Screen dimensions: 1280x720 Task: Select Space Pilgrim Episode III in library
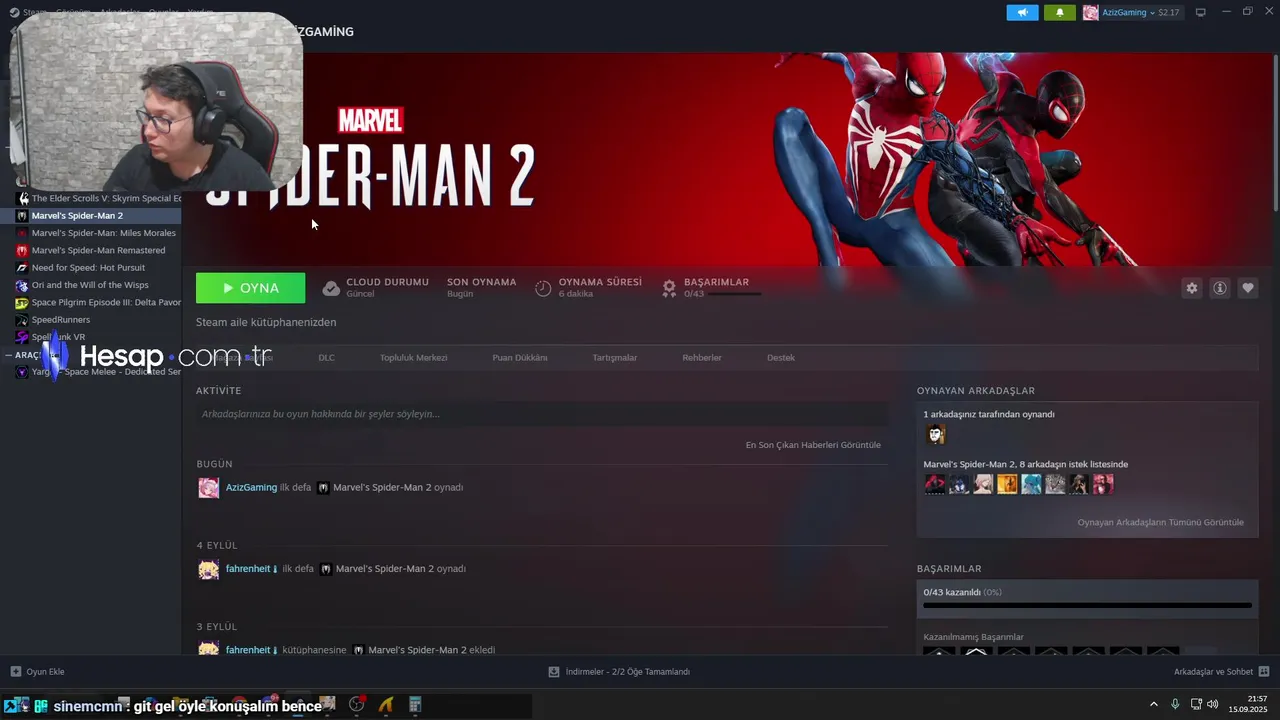pos(98,302)
